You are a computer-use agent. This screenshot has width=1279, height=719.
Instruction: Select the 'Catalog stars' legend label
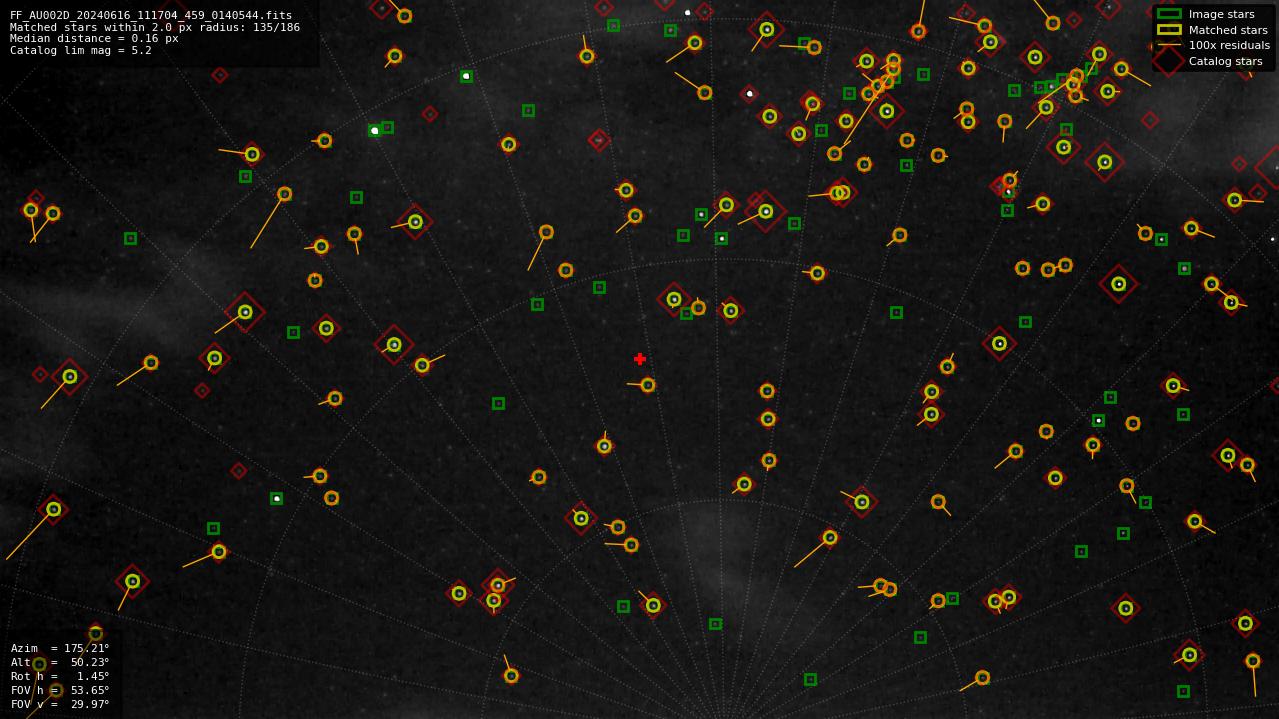pos(1225,61)
